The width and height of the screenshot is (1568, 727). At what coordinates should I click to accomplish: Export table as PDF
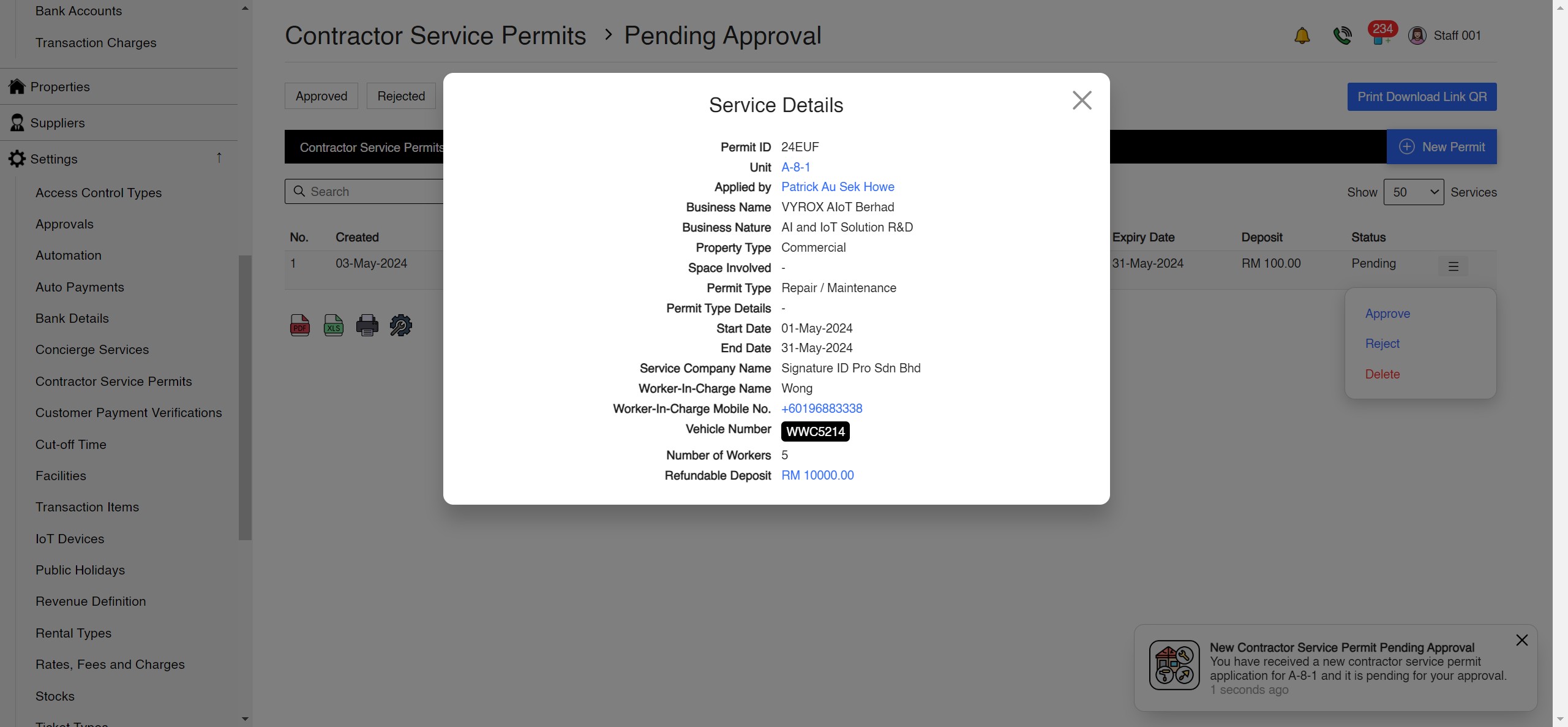299,325
